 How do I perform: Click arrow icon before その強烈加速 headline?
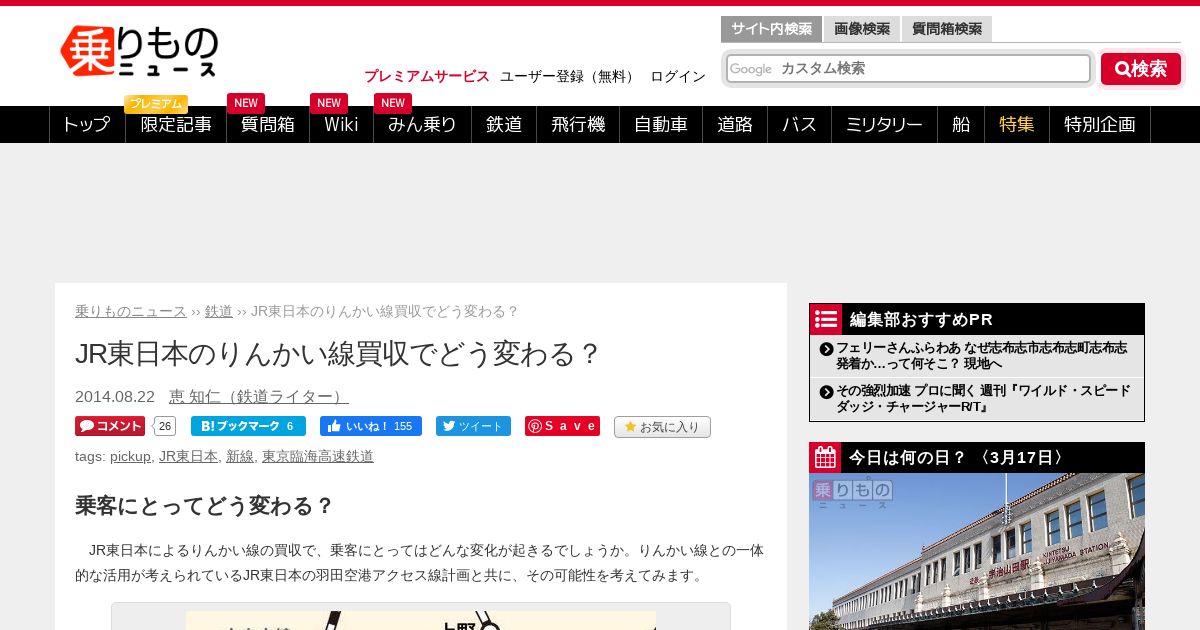[x=826, y=392]
